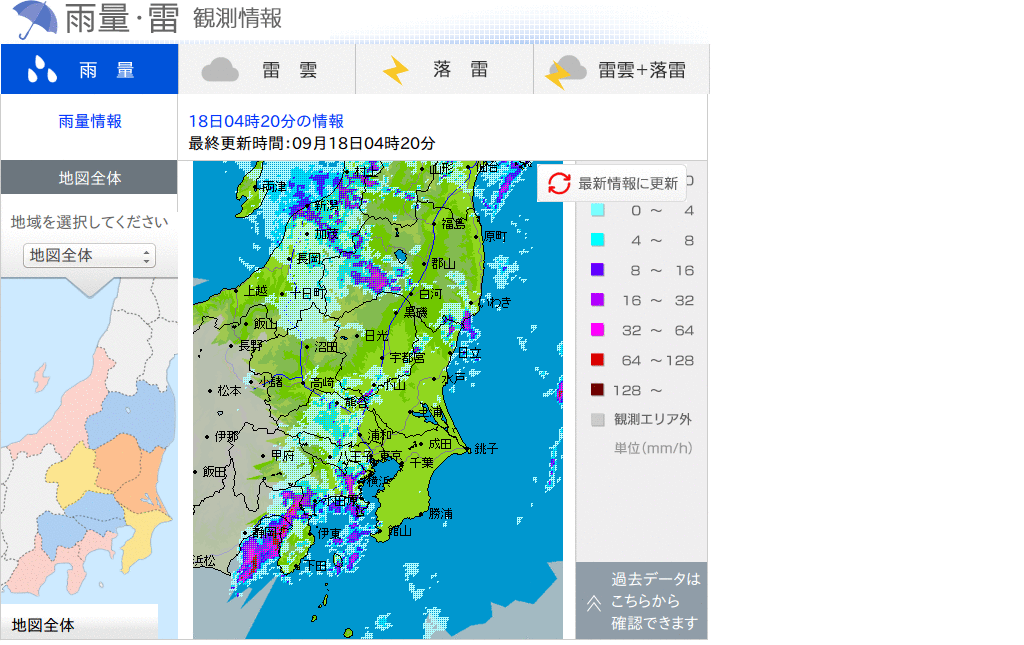Switch to the 雷雲 thundercloud tab

click(267, 69)
